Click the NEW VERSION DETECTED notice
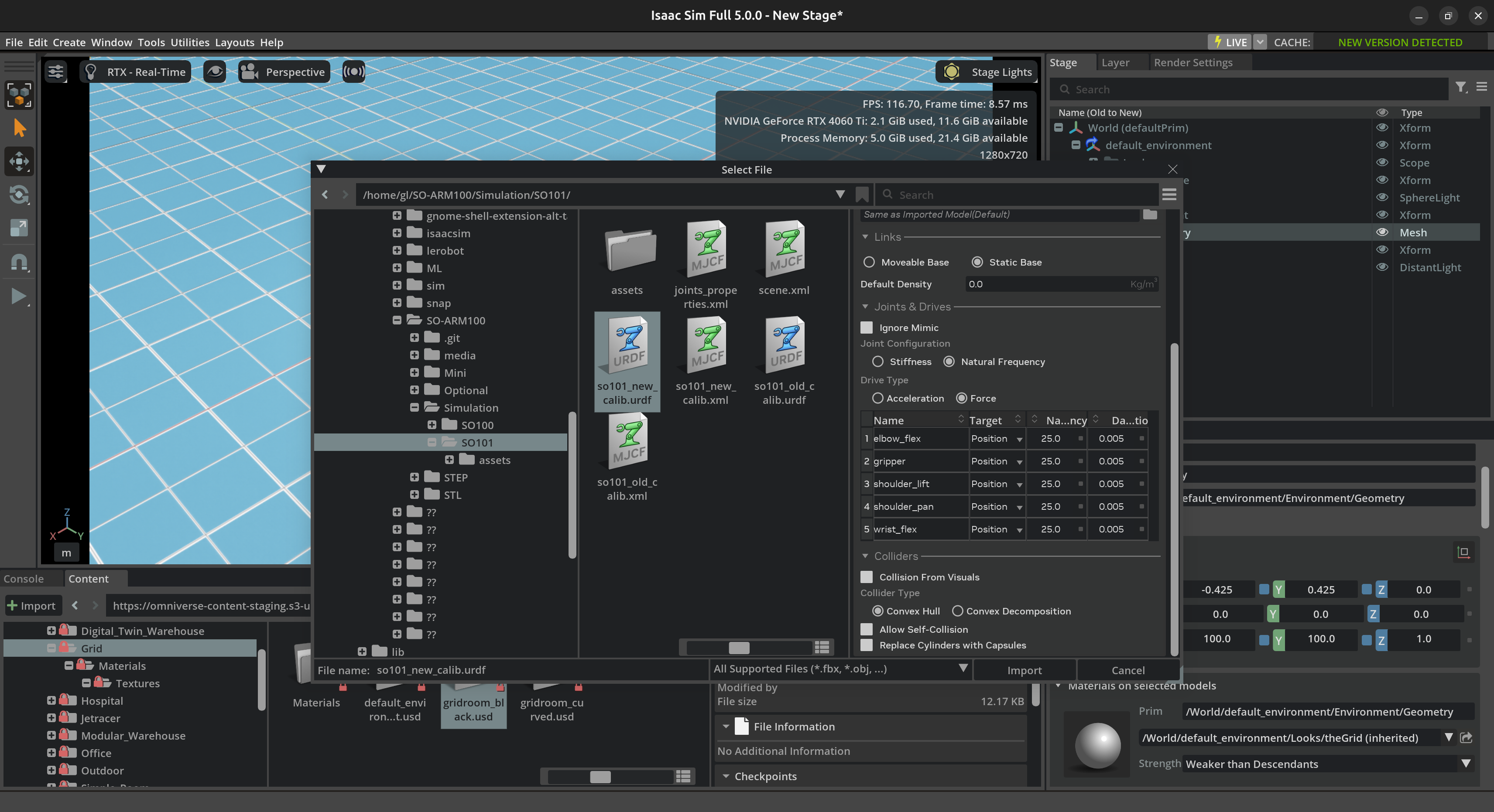Viewport: 1494px width, 812px height. 1400,42
